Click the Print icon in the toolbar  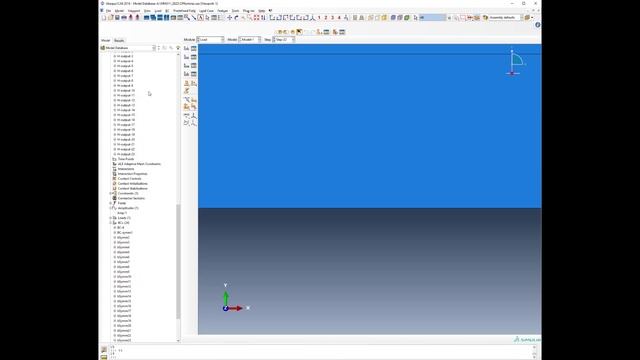124,18
